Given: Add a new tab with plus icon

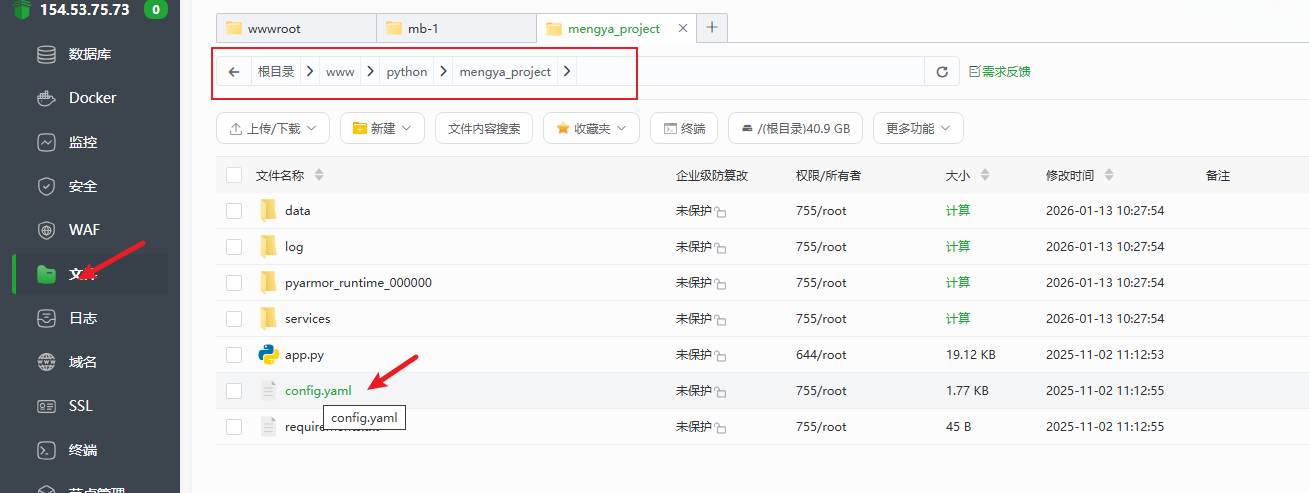Looking at the screenshot, I should tap(712, 28).
